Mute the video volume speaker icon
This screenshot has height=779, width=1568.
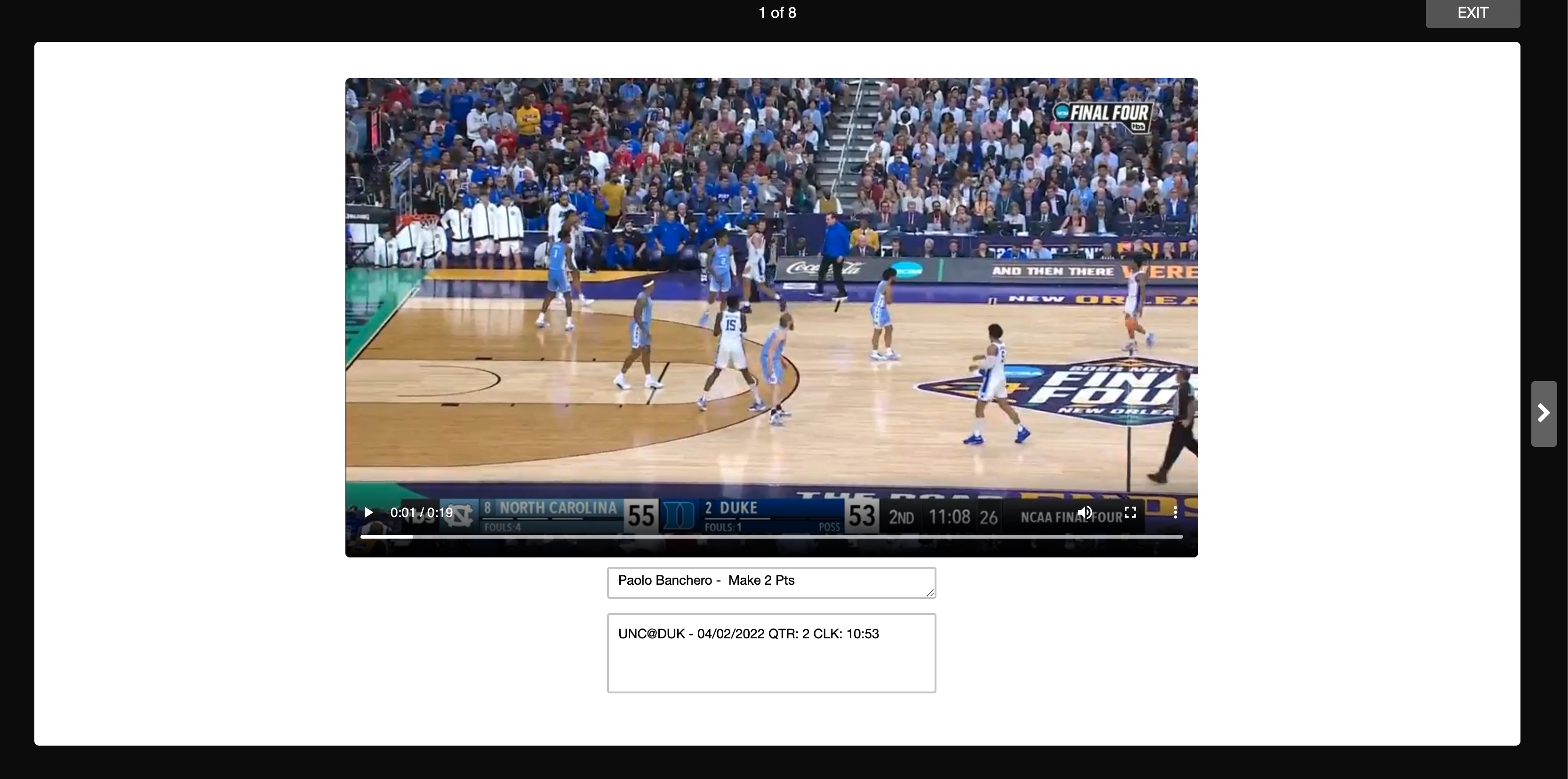pyautogui.click(x=1085, y=512)
